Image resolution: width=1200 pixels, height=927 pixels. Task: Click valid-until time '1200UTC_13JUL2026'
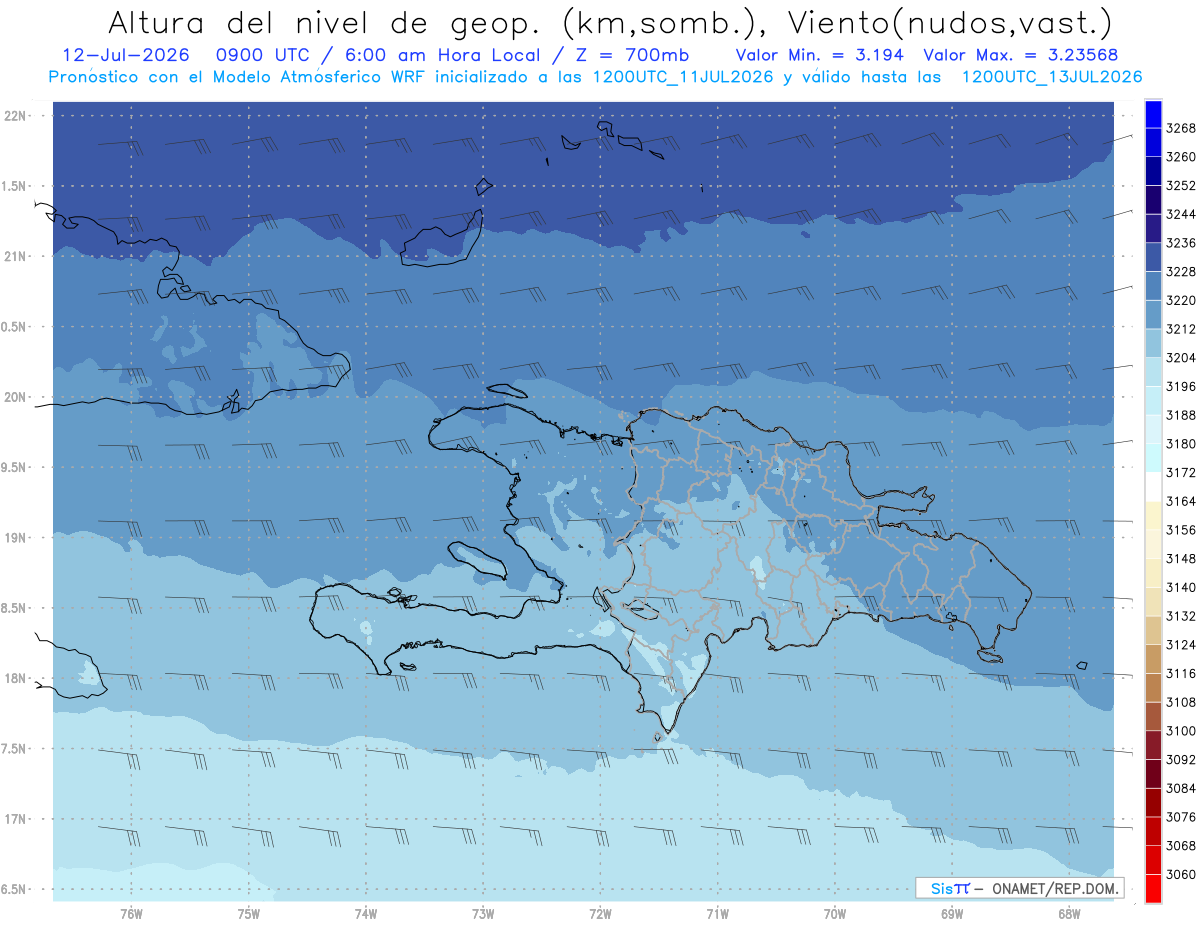click(x=1051, y=76)
